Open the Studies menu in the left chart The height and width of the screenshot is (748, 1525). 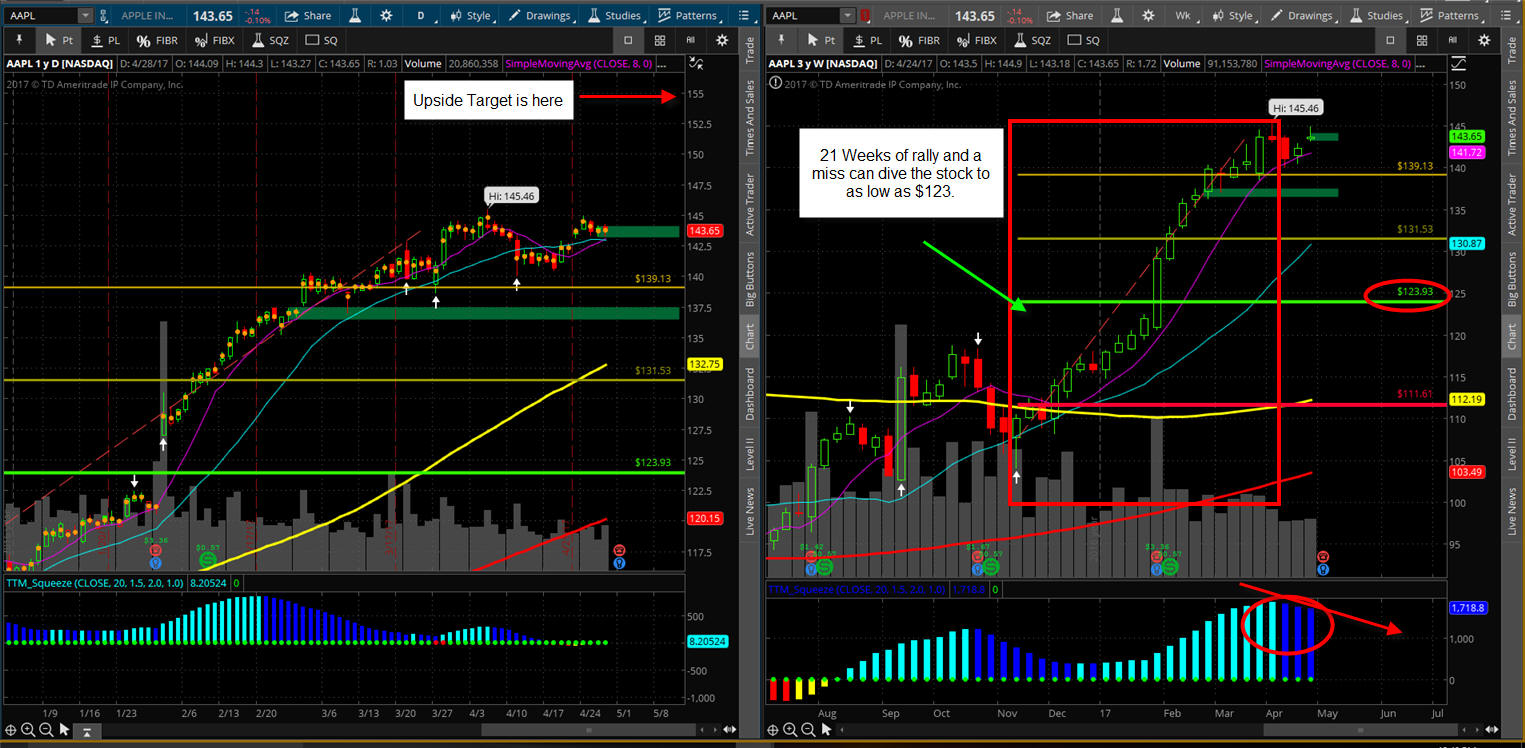[614, 15]
